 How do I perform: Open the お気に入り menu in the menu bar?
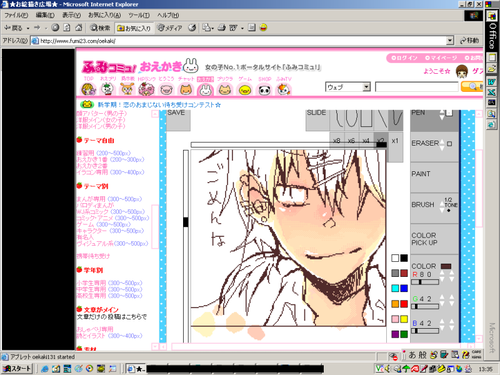point(104,15)
